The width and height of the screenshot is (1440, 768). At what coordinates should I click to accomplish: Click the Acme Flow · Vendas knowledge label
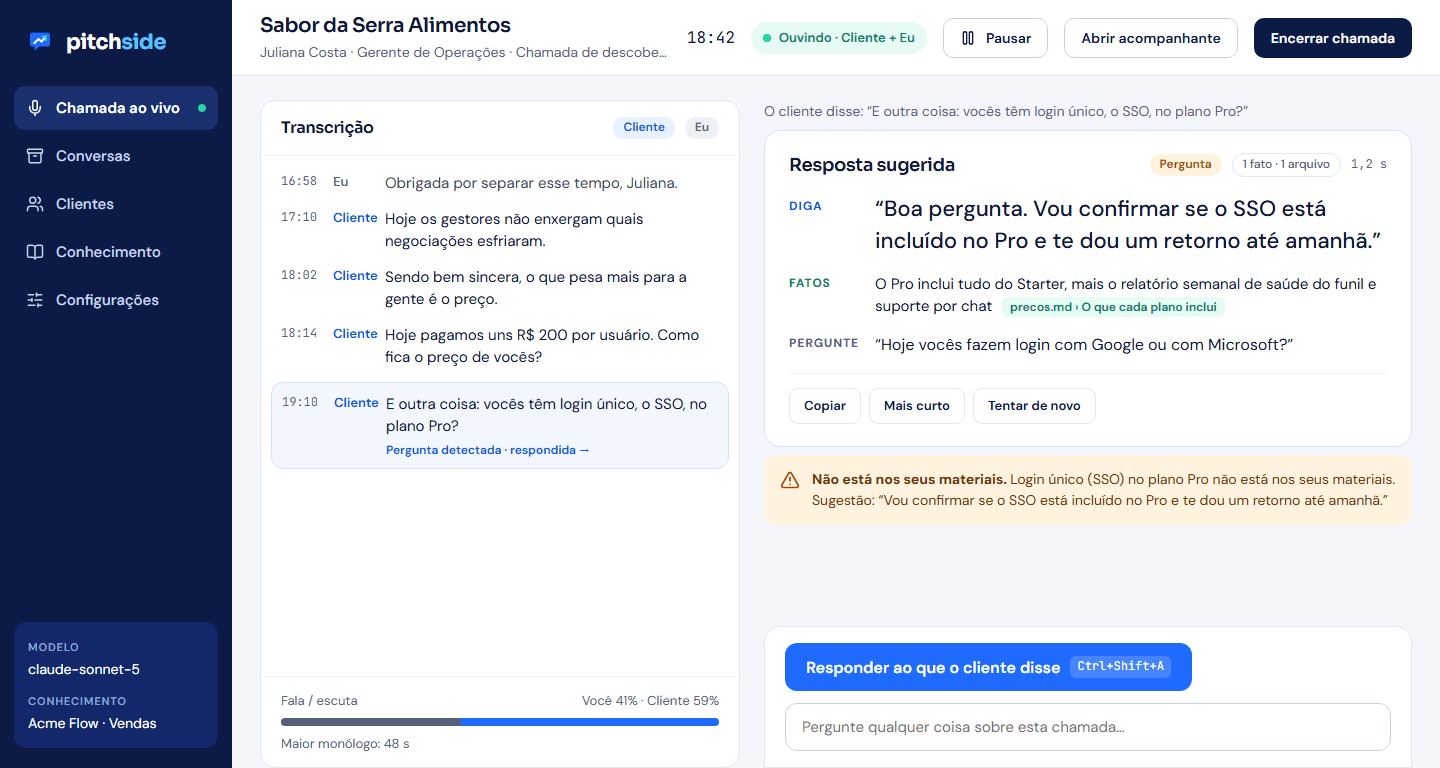tap(92, 723)
